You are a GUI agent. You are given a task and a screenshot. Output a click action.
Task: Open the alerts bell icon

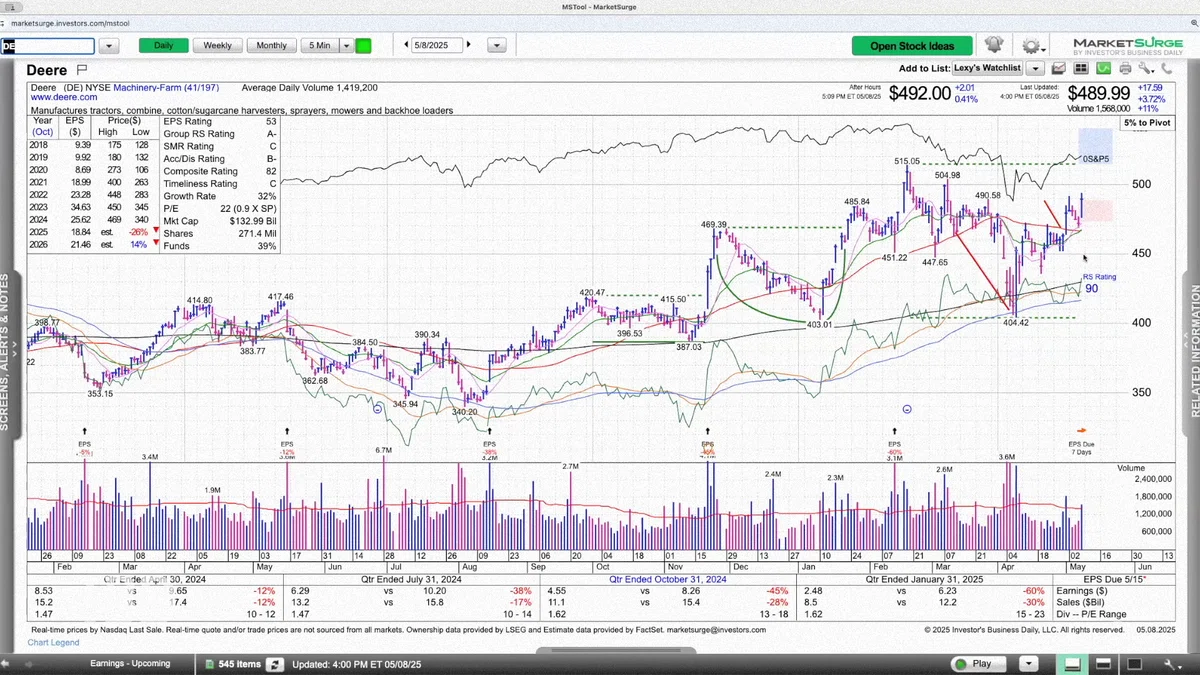(994, 45)
